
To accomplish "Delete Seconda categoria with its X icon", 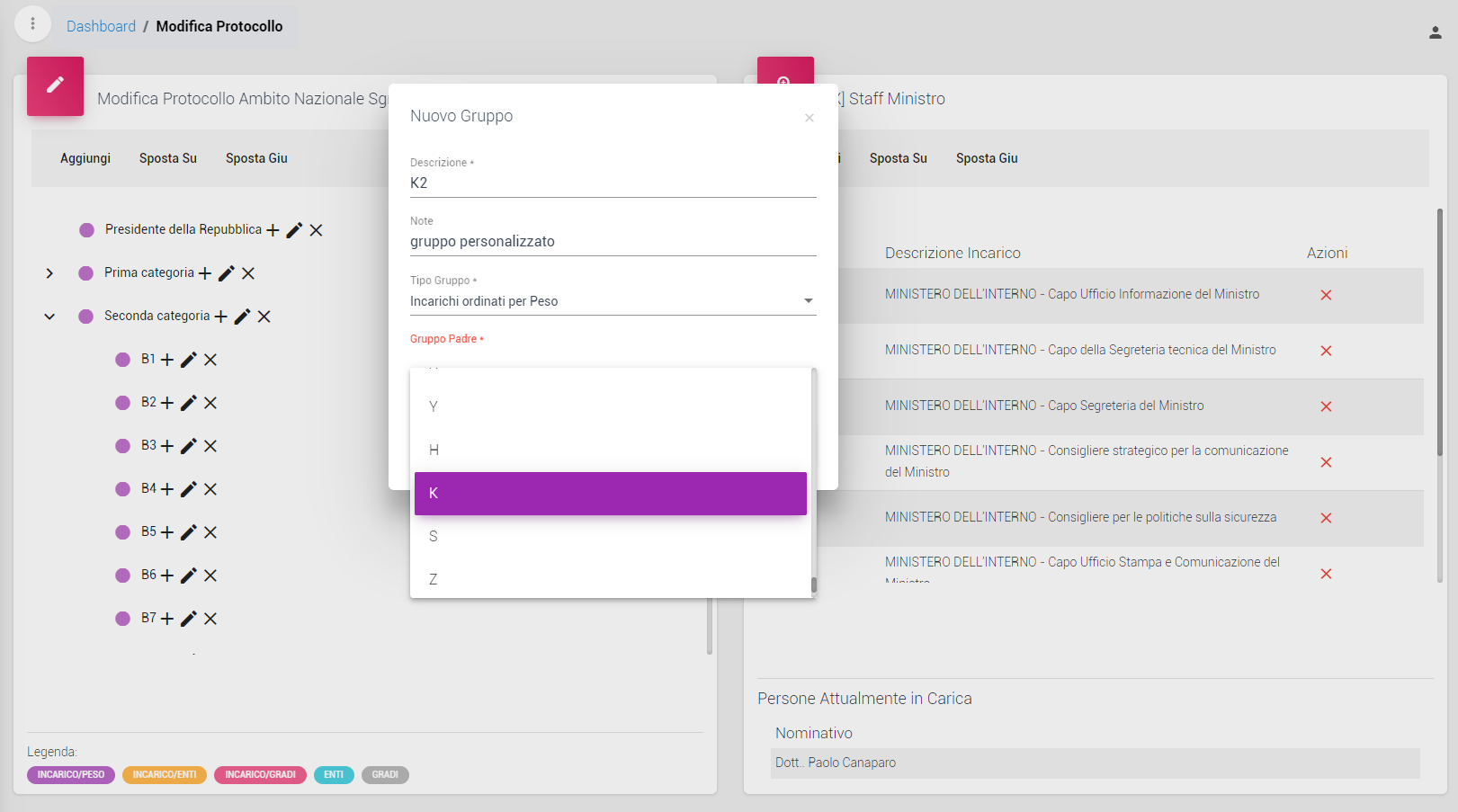I will pos(264,317).
